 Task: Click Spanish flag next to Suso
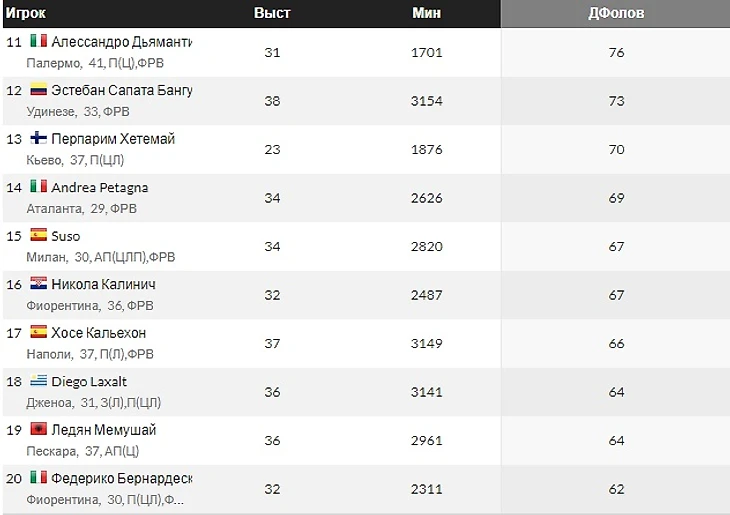[39, 234]
